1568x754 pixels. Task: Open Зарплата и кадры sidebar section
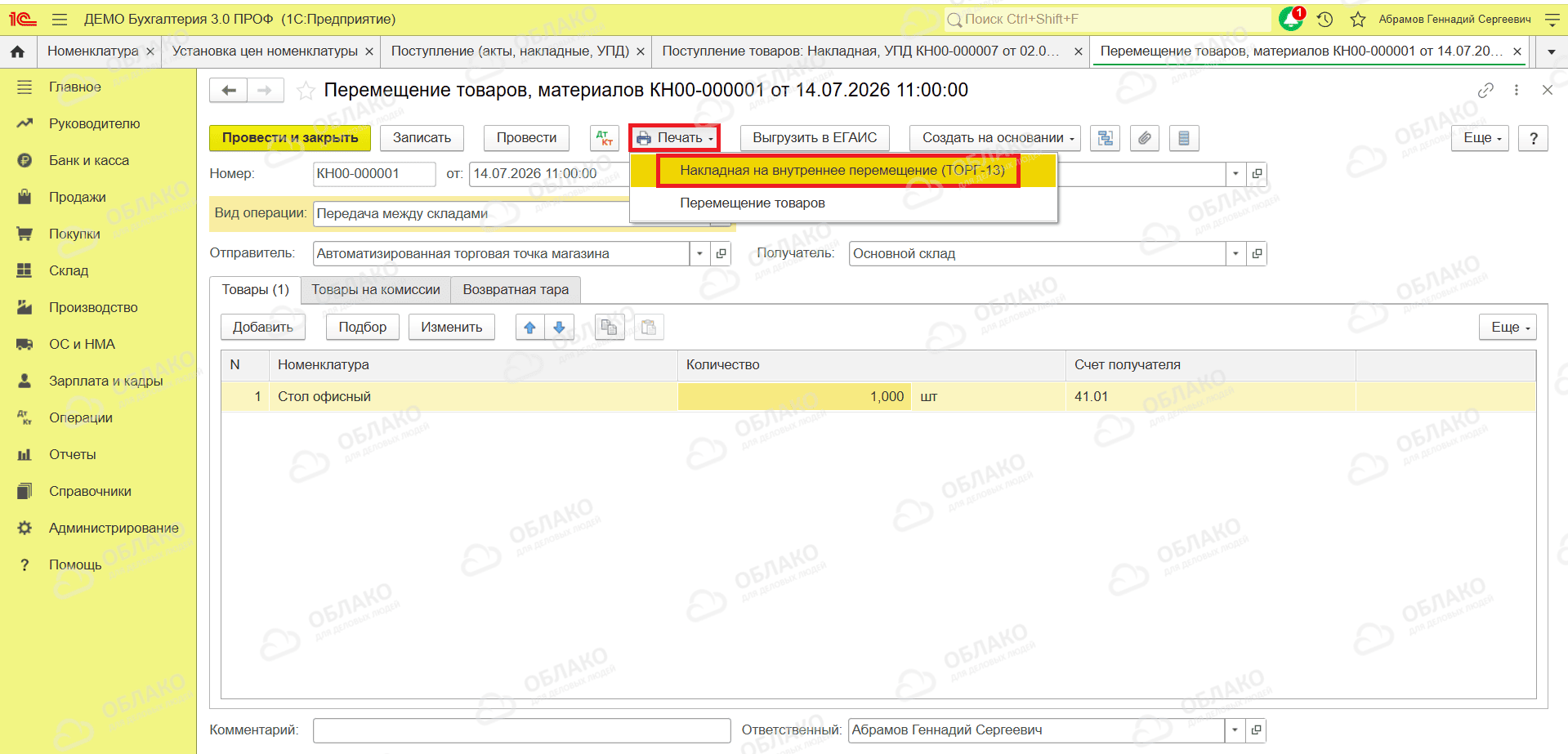(106, 381)
